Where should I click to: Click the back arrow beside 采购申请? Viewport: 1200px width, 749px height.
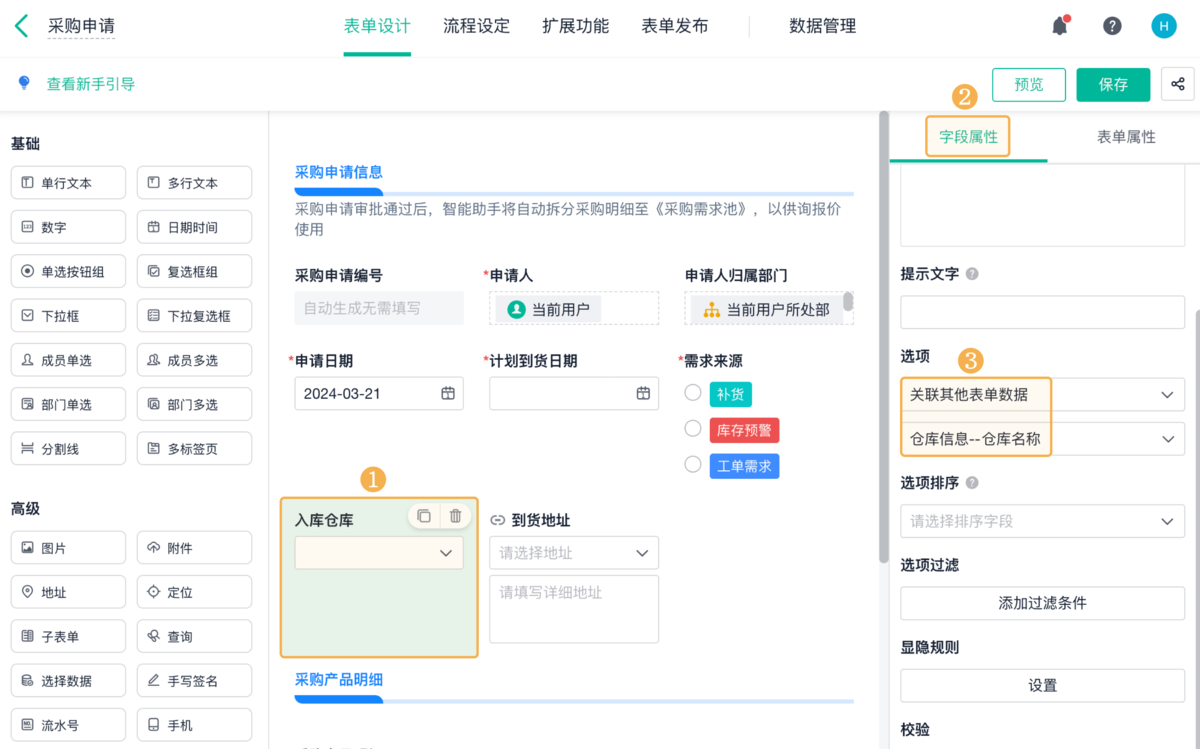22,27
